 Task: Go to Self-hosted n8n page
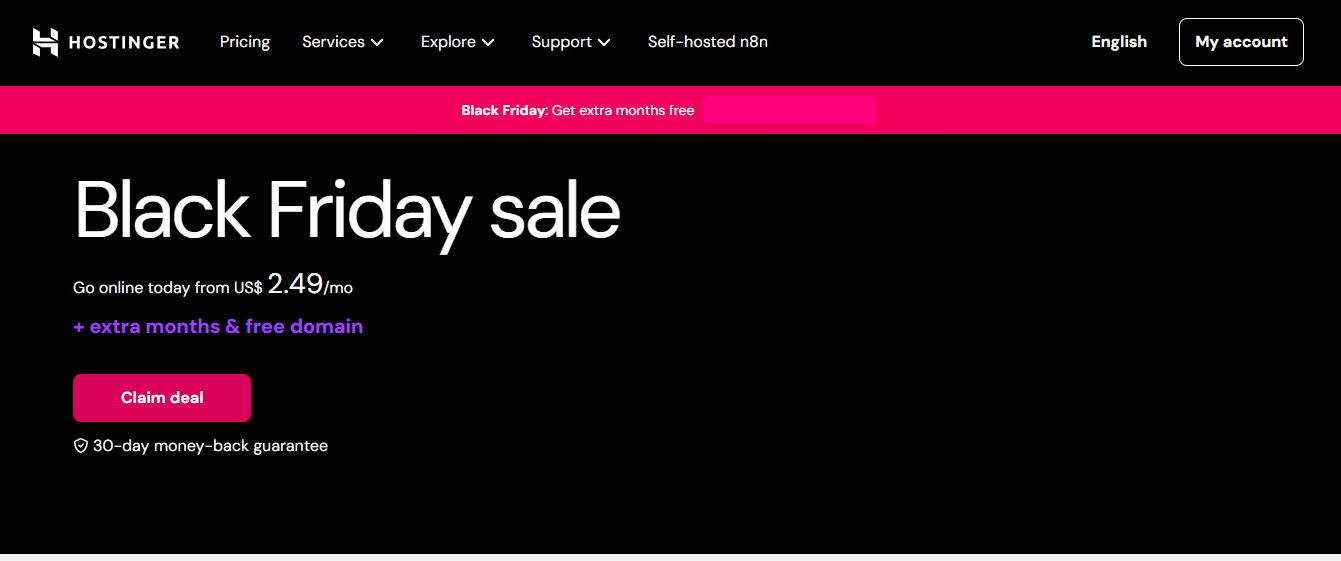pyautogui.click(x=708, y=42)
